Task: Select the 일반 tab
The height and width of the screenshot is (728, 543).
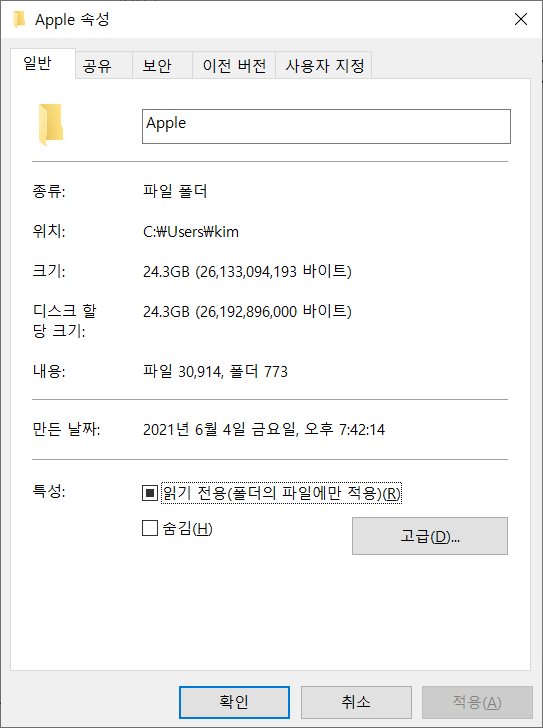Action: click(x=43, y=63)
